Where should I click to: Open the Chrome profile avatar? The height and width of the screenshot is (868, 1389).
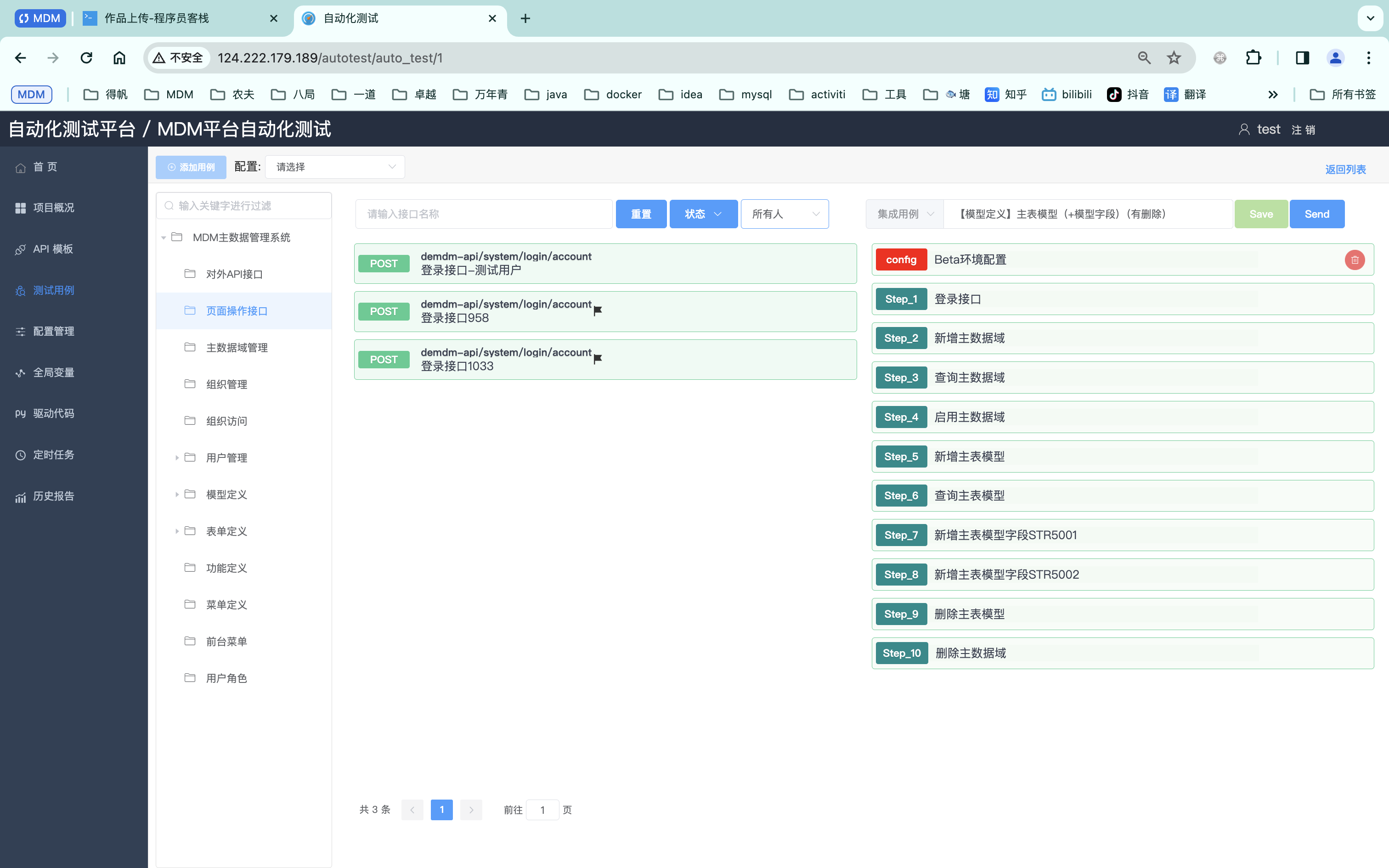tap(1335, 58)
